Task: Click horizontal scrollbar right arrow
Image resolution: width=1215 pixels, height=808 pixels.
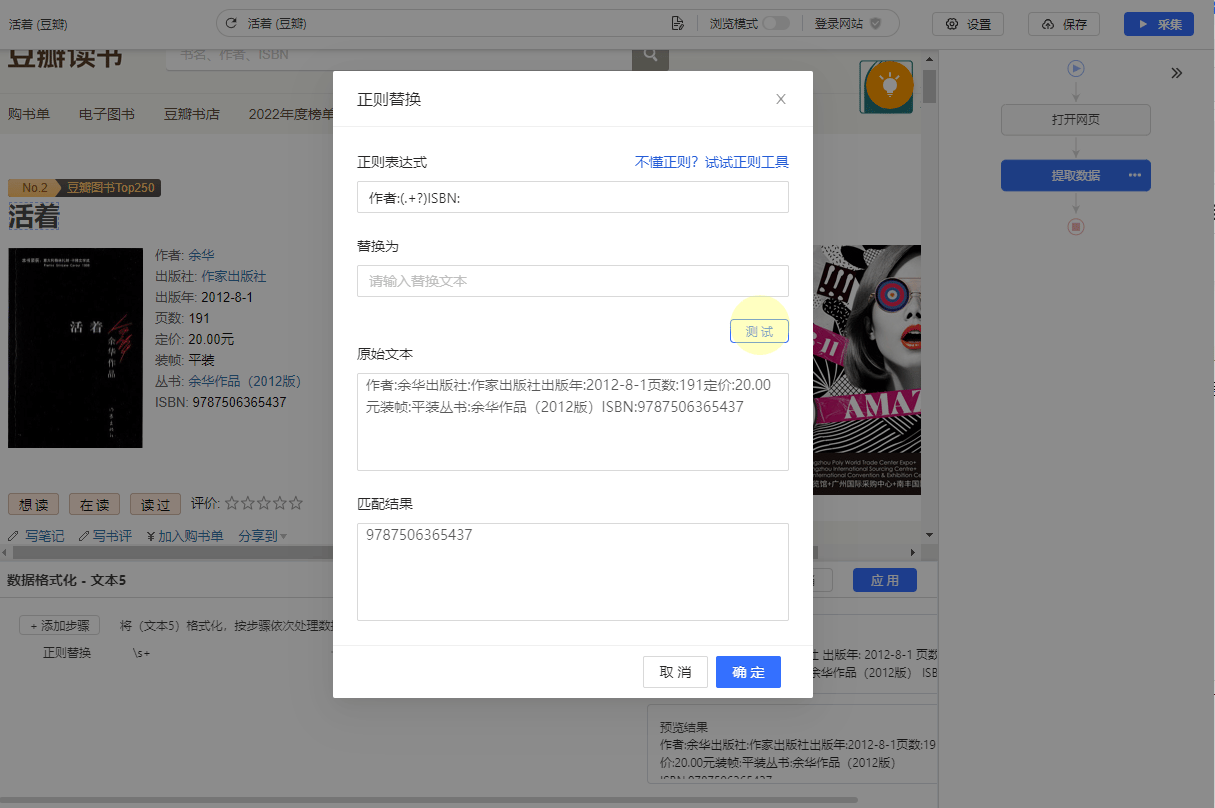Action: point(912,552)
